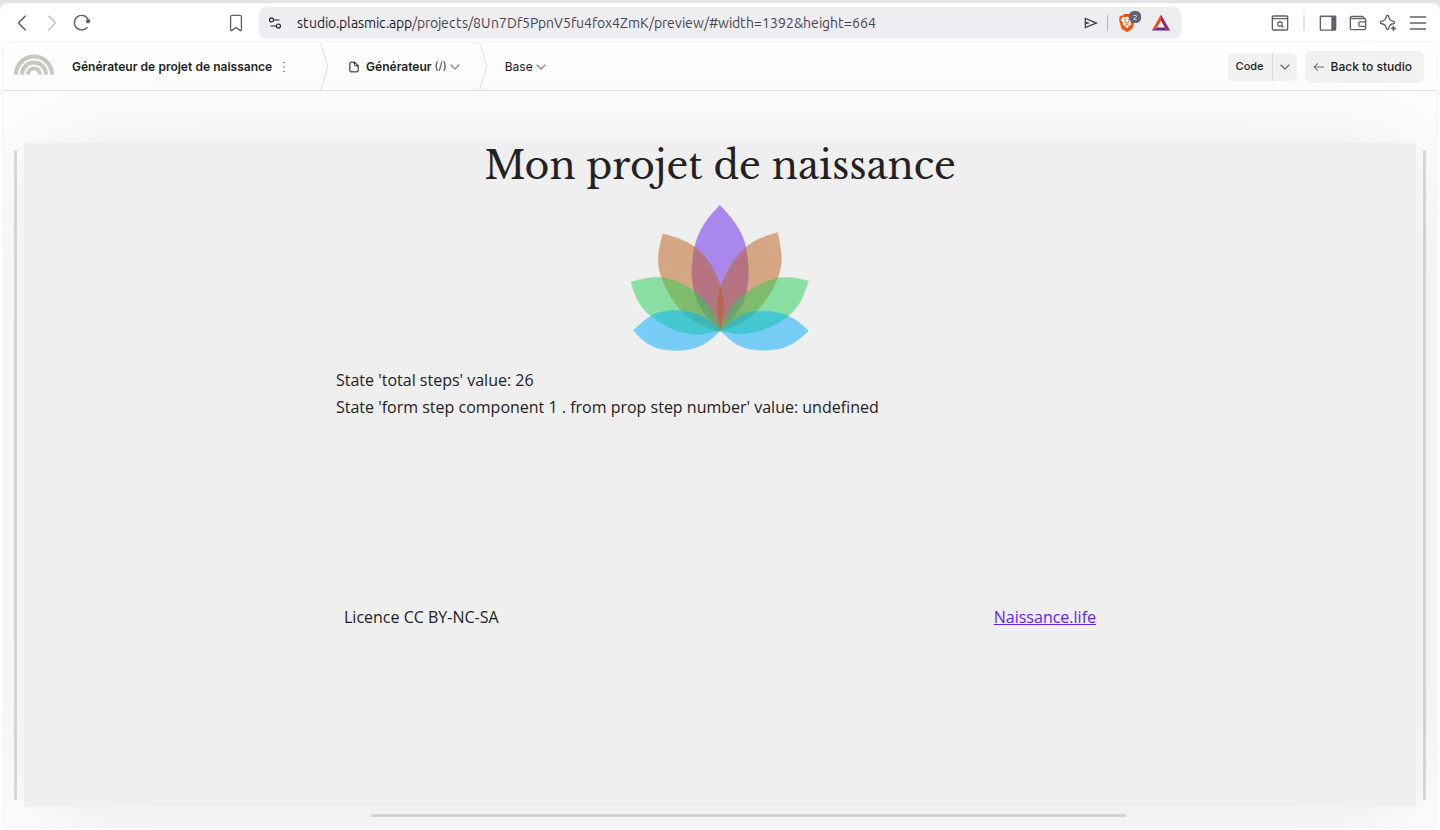
Task: Open the Naissance.life link
Action: tap(1044, 617)
